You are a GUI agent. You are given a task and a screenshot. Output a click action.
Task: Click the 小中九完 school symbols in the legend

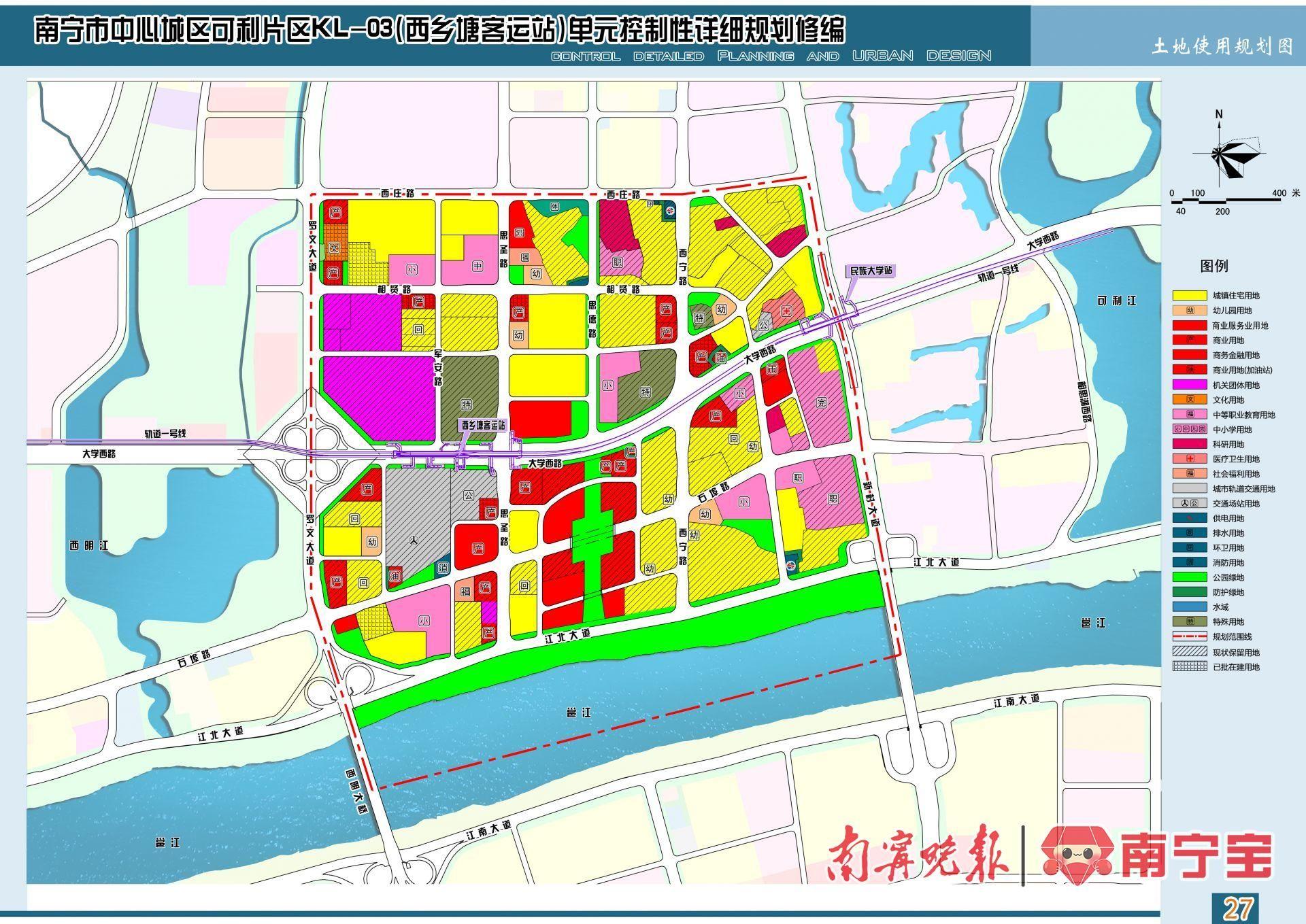tap(1190, 430)
